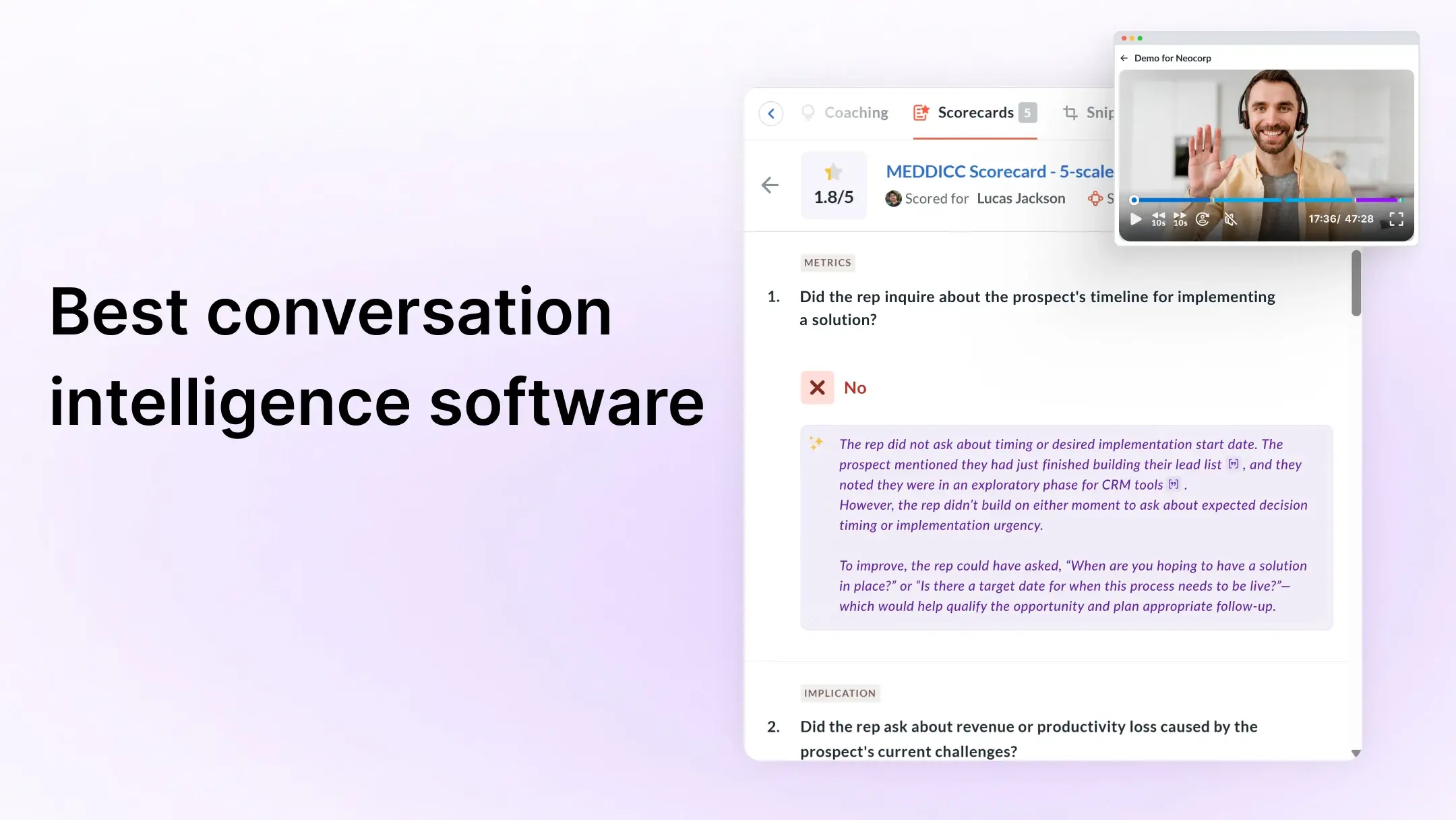Seek within the purple timeline segment
Screen dimensions: 1456x820
pos(1376,200)
